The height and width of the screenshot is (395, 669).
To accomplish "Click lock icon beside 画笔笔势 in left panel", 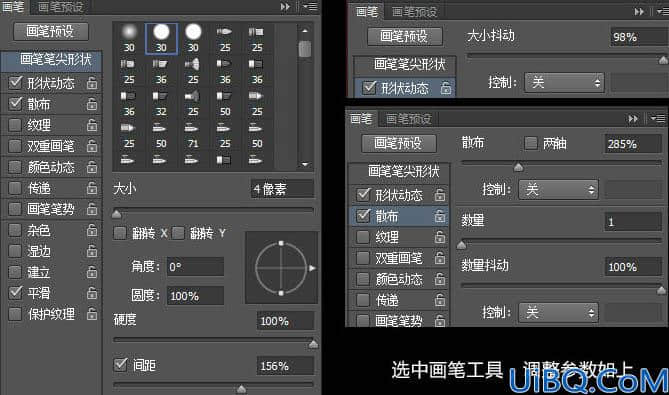I will (x=92, y=209).
